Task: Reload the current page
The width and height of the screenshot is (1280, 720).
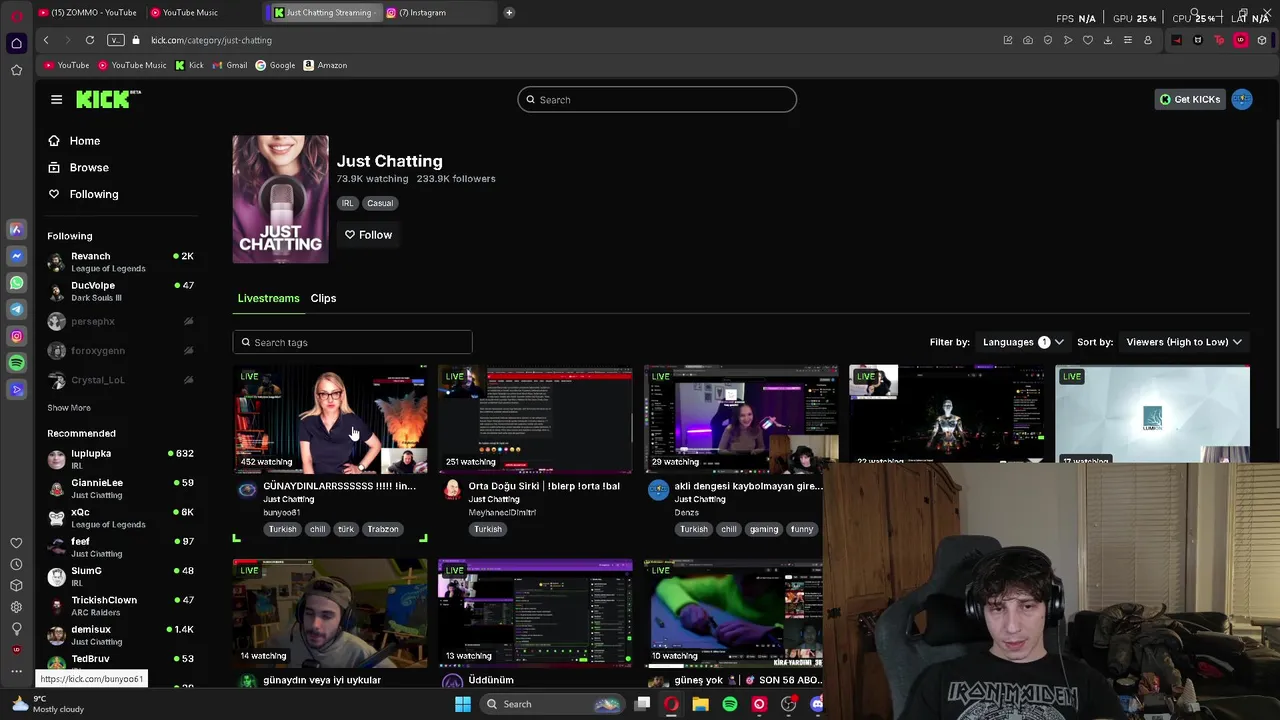Action: (x=90, y=40)
